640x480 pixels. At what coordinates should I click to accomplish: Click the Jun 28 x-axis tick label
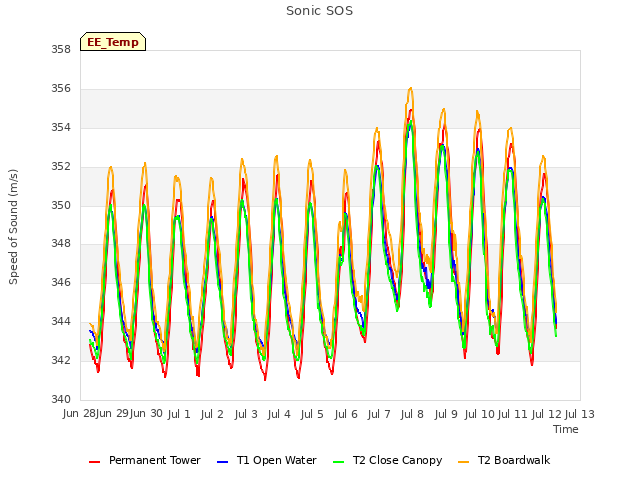click(80, 414)
